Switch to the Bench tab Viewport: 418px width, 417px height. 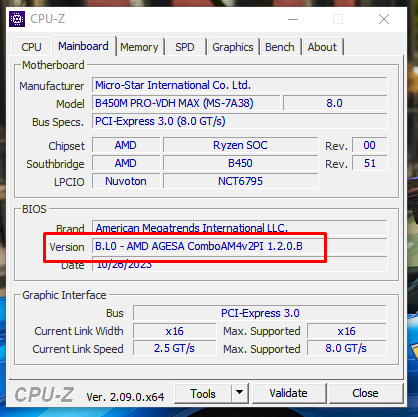(280, 47)
